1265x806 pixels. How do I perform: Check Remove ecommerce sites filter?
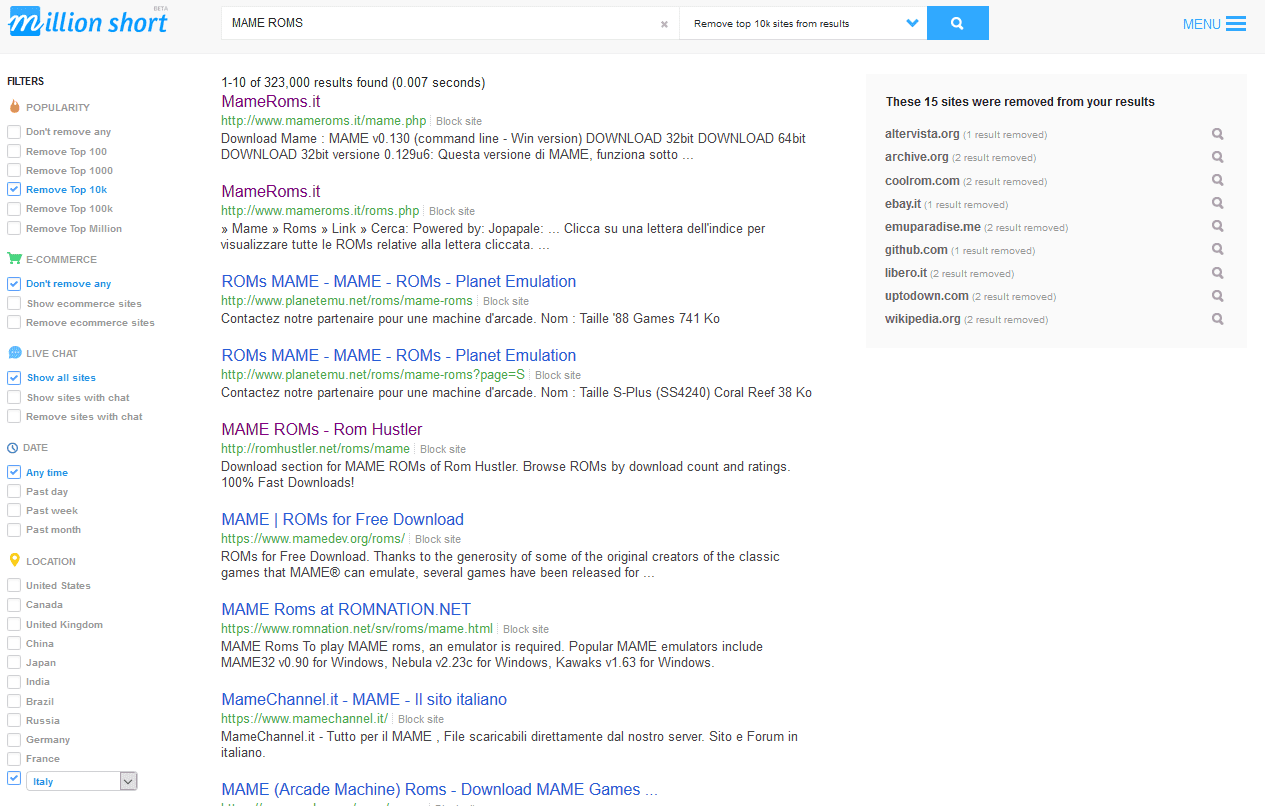[x=14, y=322]
